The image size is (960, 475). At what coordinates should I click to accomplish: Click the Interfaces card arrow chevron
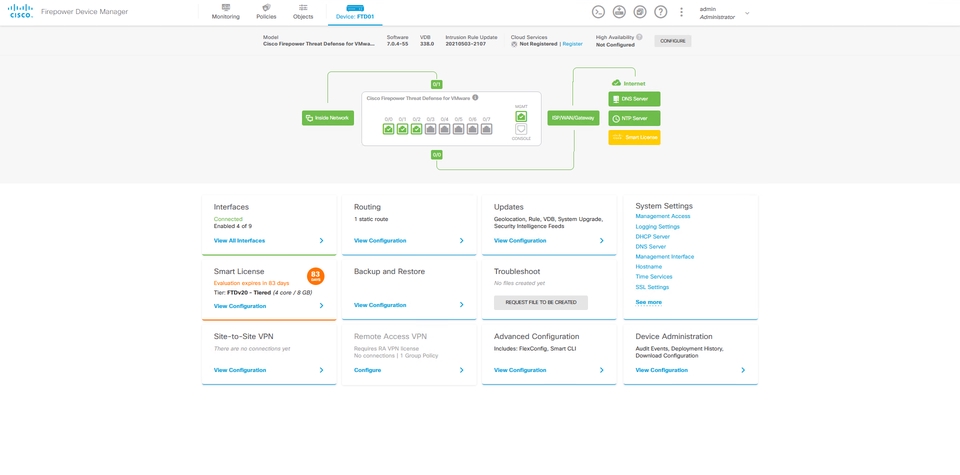click(x=321, y=241)
